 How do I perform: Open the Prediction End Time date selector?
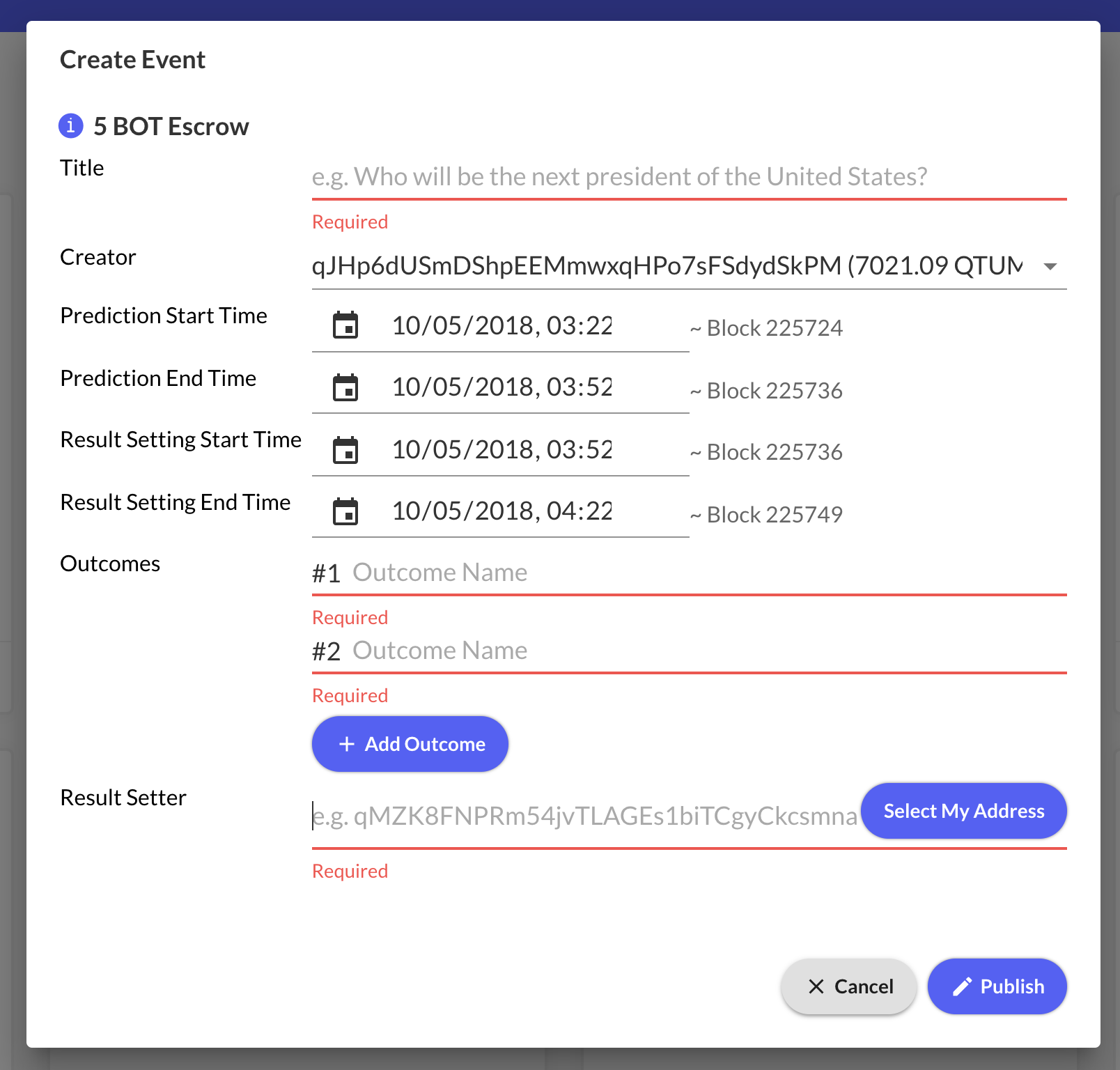pyautogui.click(x=501, y=387)
